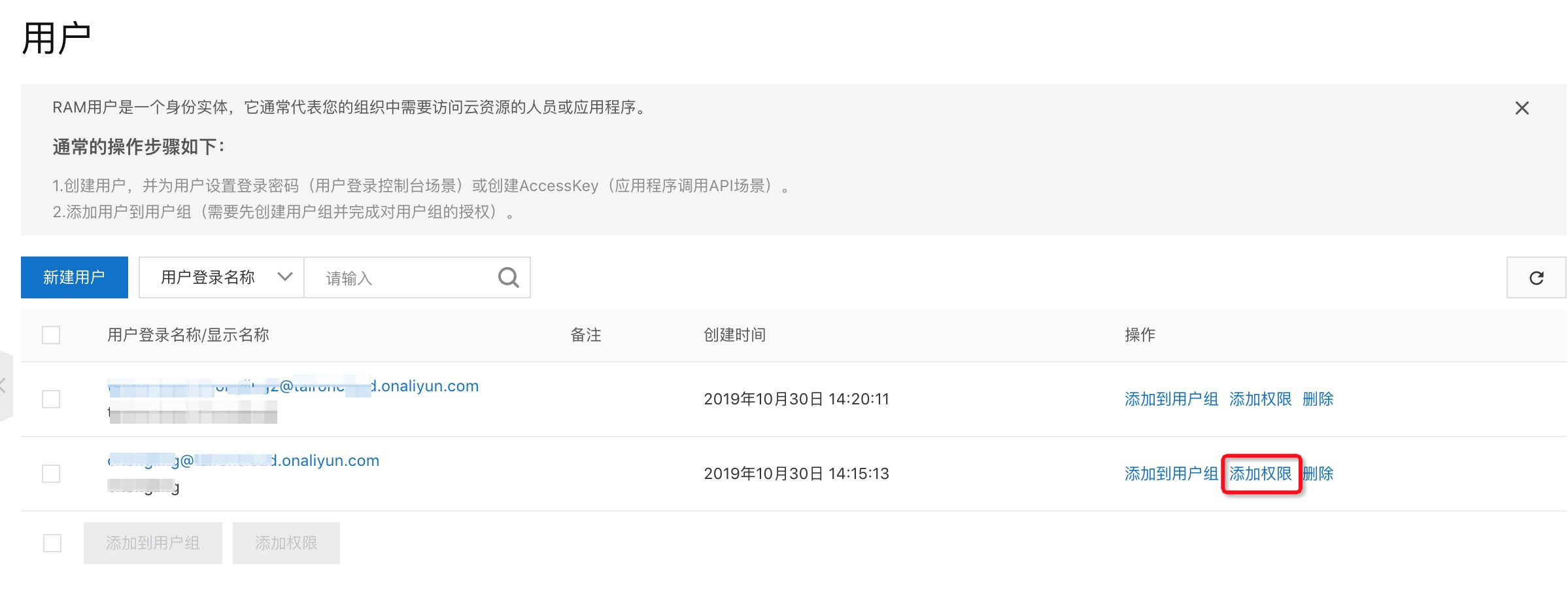
Task: Dismiss the RAM user info banner
Action: point(1522,108)
